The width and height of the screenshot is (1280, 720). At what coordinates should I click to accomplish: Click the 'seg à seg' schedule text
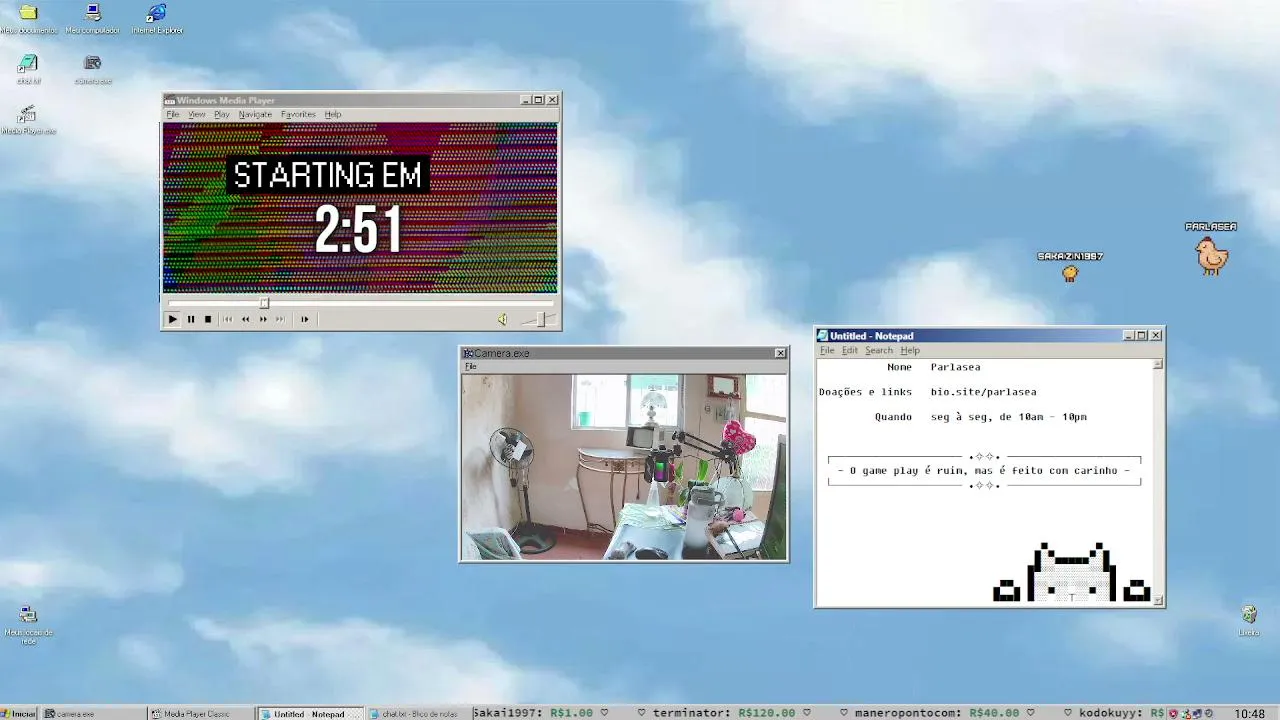click(x=1008, y=417)
